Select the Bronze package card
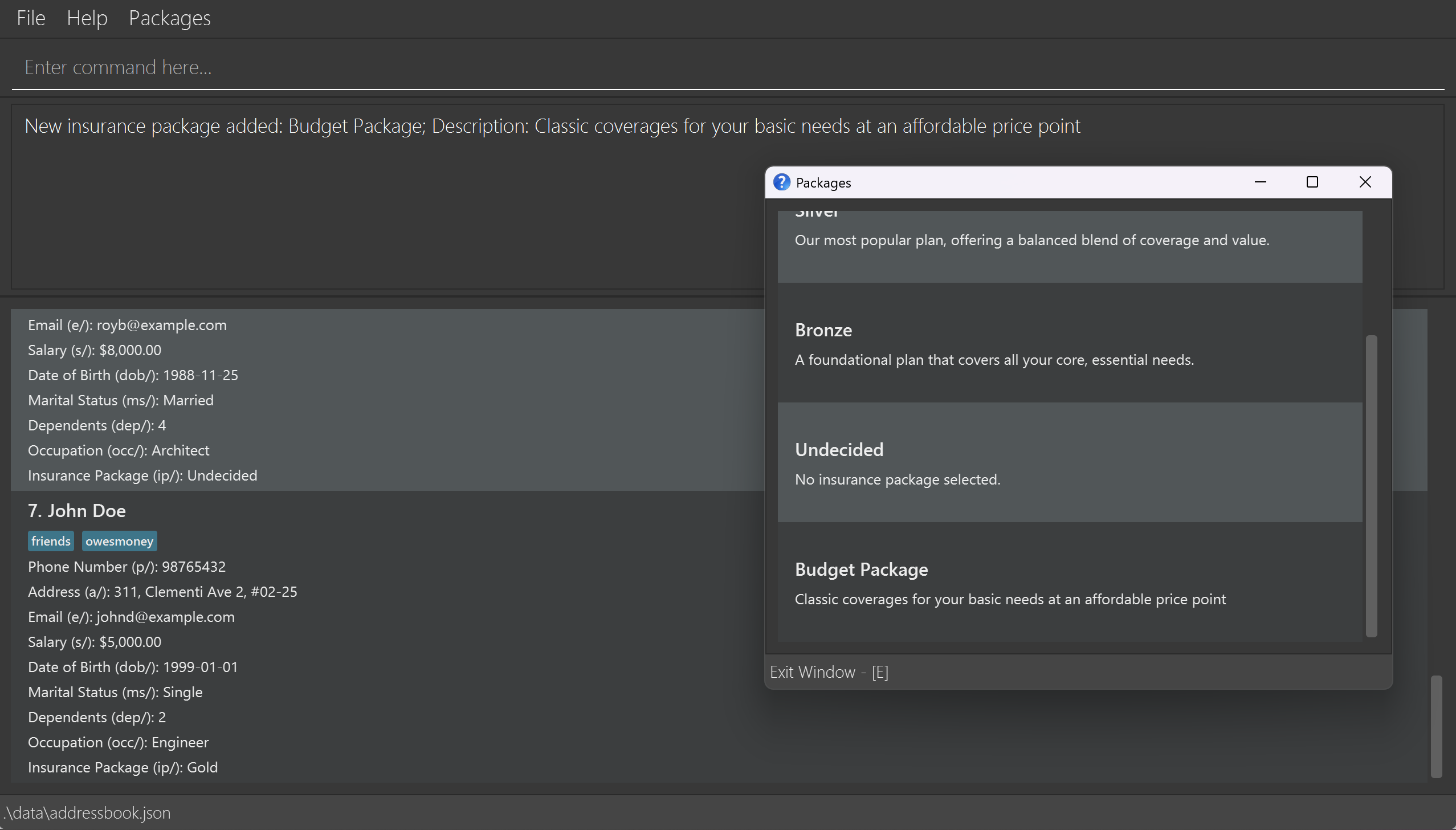This screenshot has width=1456, height=830. click(x=1070, y=343)
